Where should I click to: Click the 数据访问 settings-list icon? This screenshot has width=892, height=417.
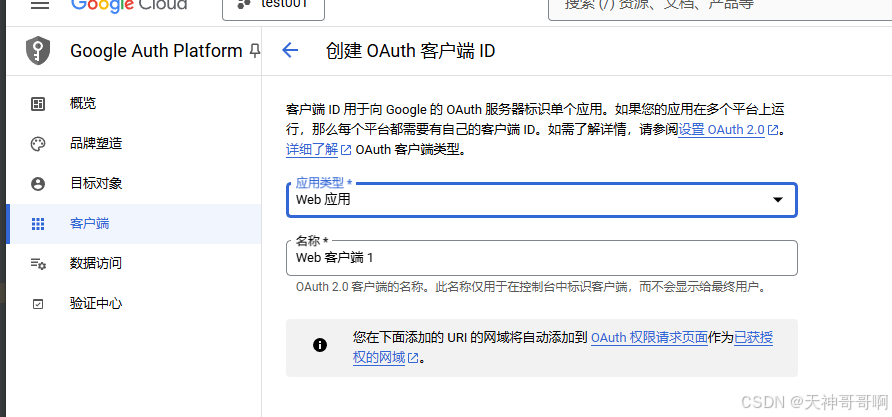(x=38, y=264)
